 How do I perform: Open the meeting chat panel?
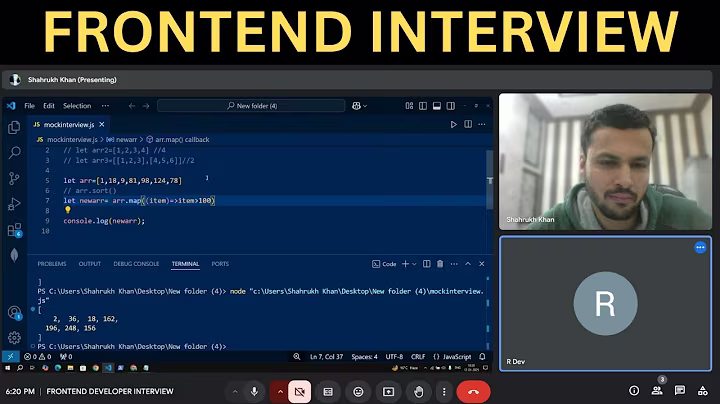tap(680, 391)
